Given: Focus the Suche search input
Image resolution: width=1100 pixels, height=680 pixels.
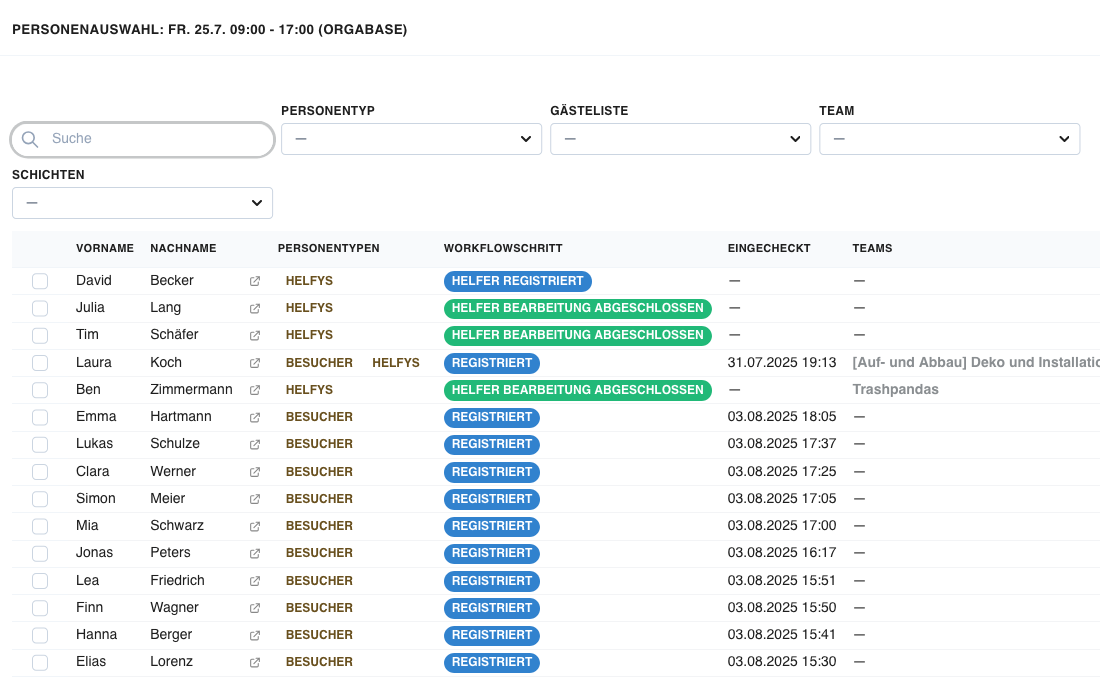Looking at the screenshot, I should tap(142, 139).
